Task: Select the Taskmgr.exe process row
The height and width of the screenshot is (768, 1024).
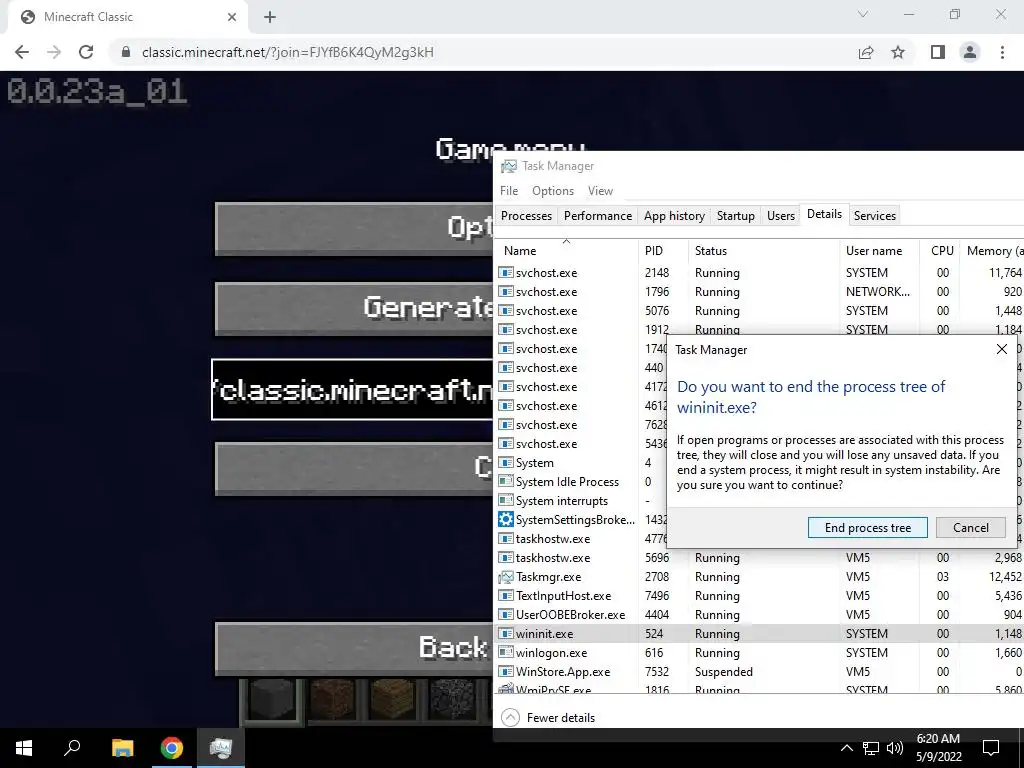Action: click(760, 577)
